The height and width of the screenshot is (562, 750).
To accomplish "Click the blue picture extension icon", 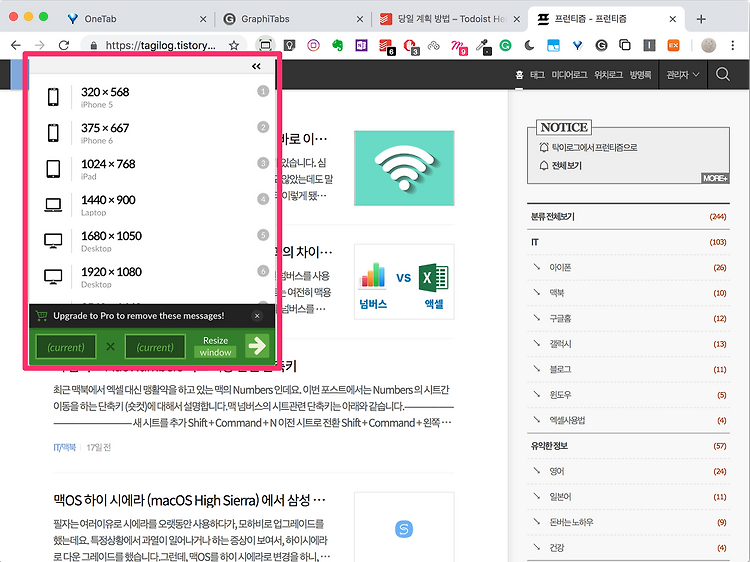I will pyautogui.click(x=553, y=45).
